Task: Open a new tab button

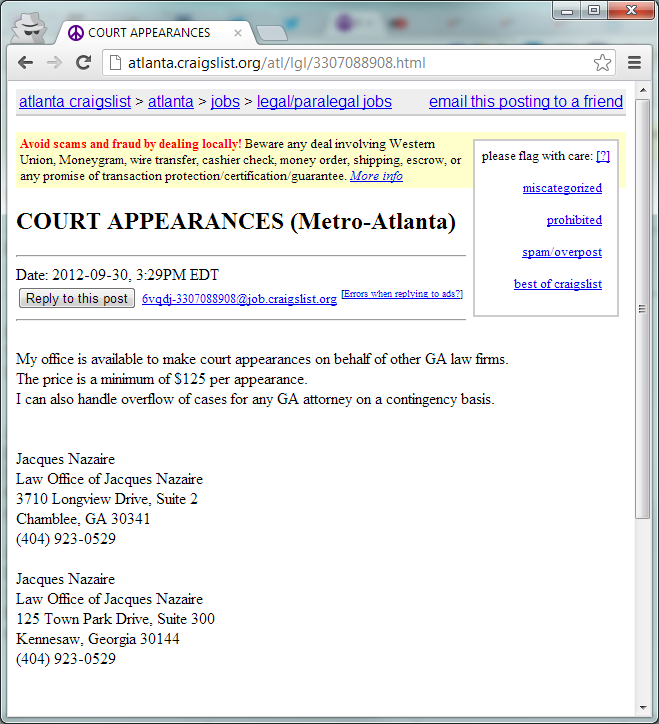Action: tap(271, 34)
